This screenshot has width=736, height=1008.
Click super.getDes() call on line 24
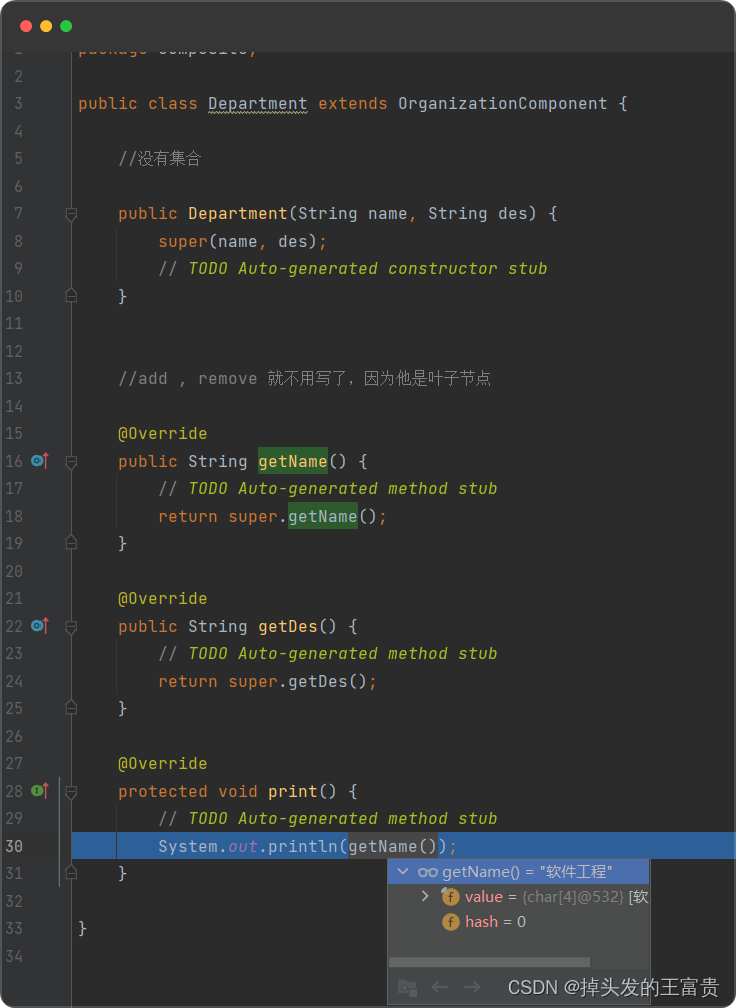[x=298, y=681]
